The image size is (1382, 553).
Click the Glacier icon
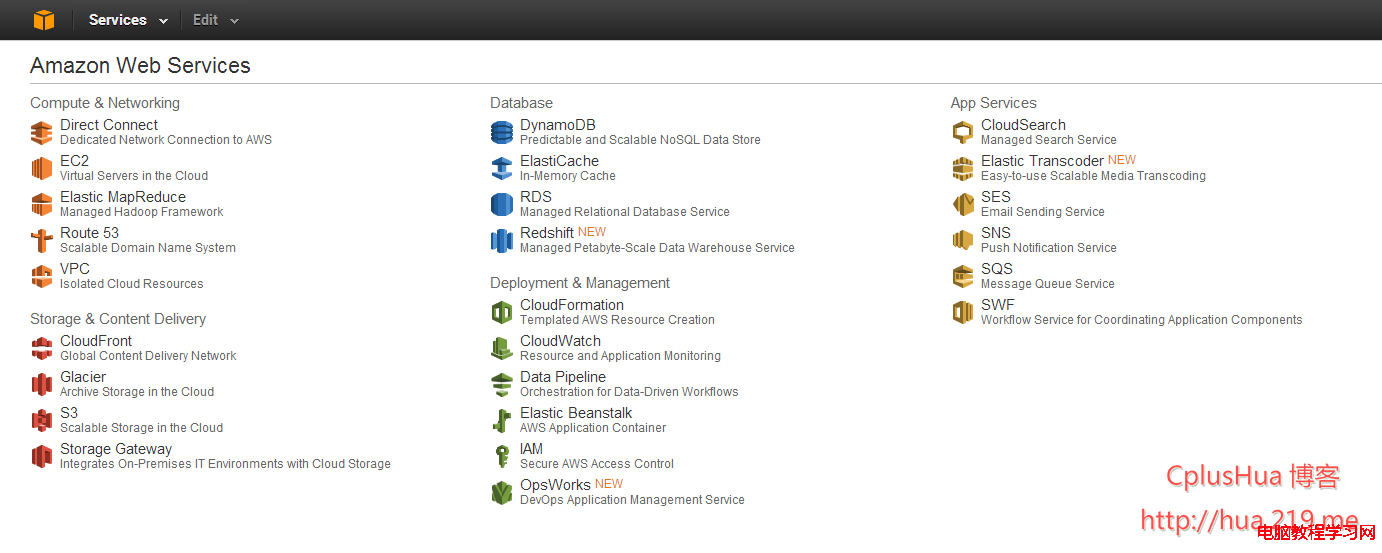[x=41, y=384]
